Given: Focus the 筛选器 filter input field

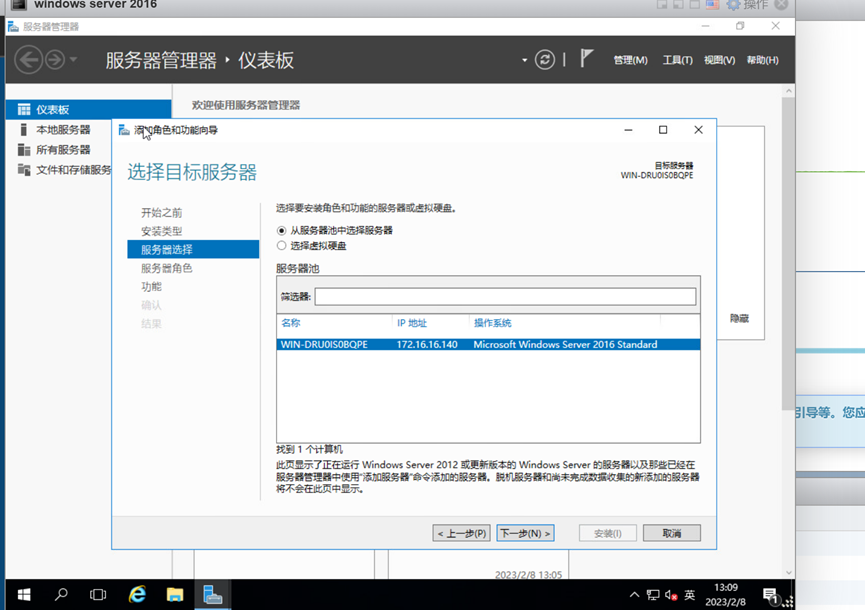Looking at the screenshot, I should (505, 297).
